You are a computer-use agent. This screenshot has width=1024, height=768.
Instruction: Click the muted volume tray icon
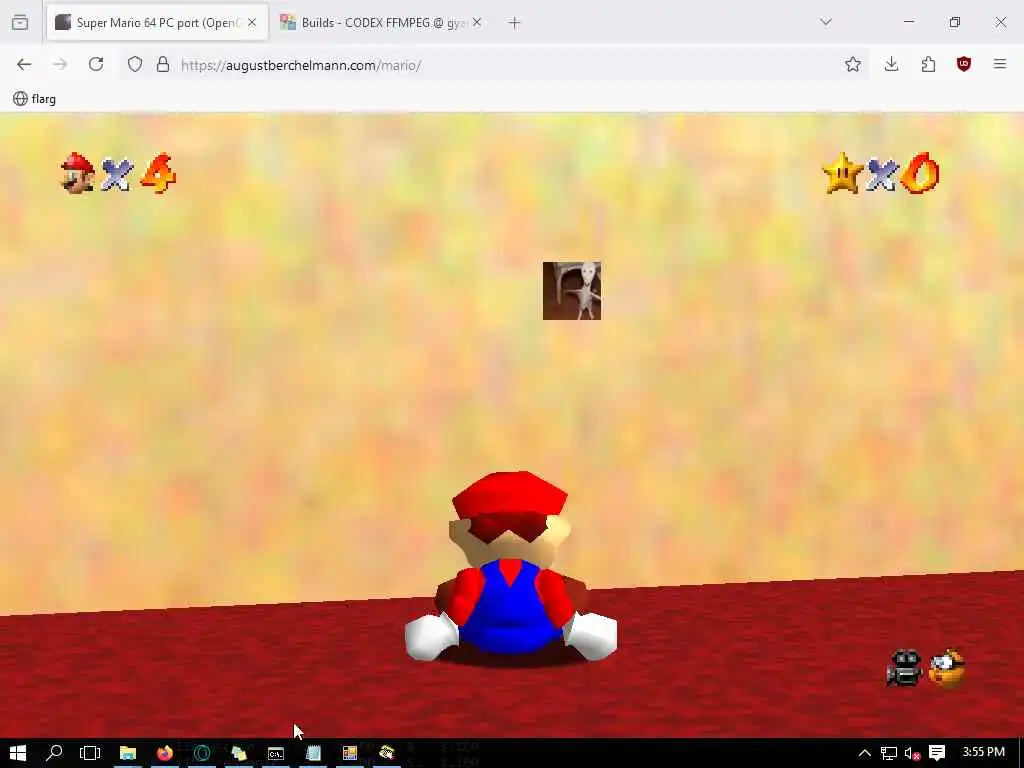click(x=912, y=753)
